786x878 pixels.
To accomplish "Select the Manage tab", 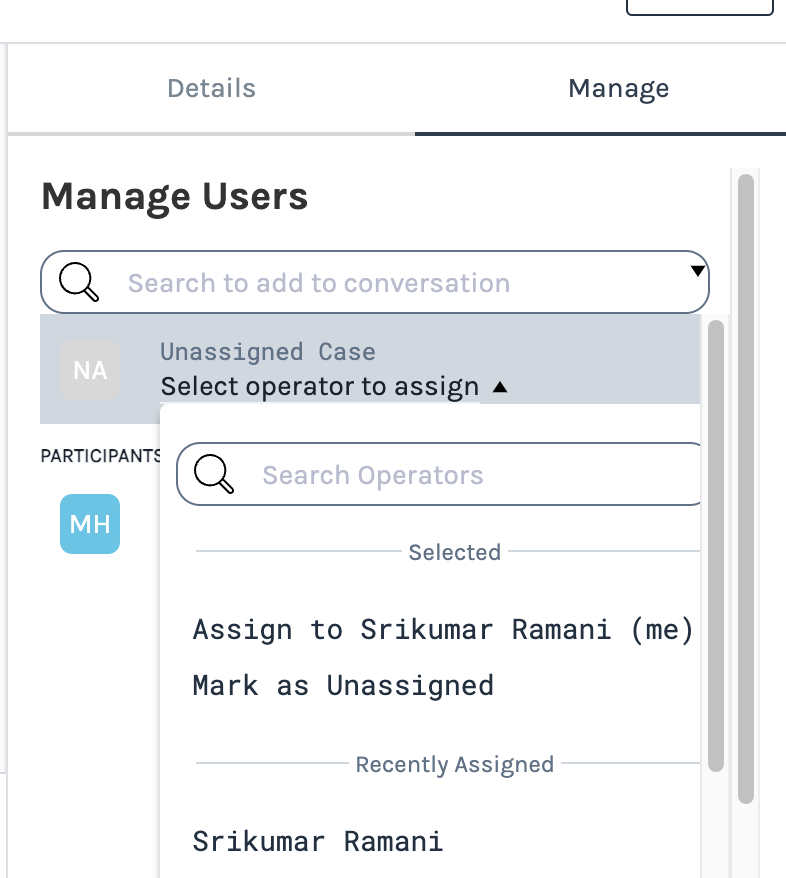I will click(x=618, y=88).
